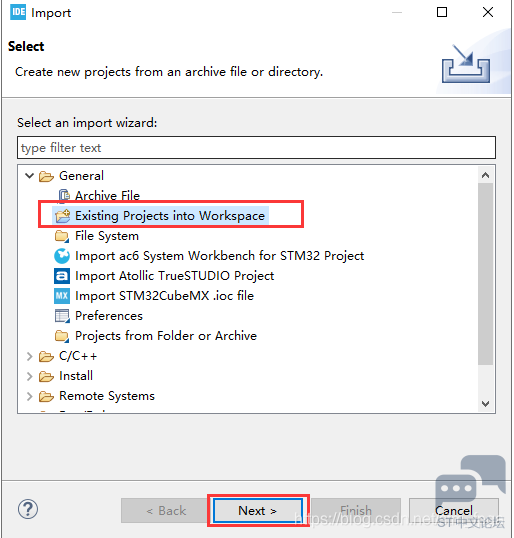Click the STM32CubeMX MX icon
The height and width of the screenshot is (538, 514).
coord(62,296)
